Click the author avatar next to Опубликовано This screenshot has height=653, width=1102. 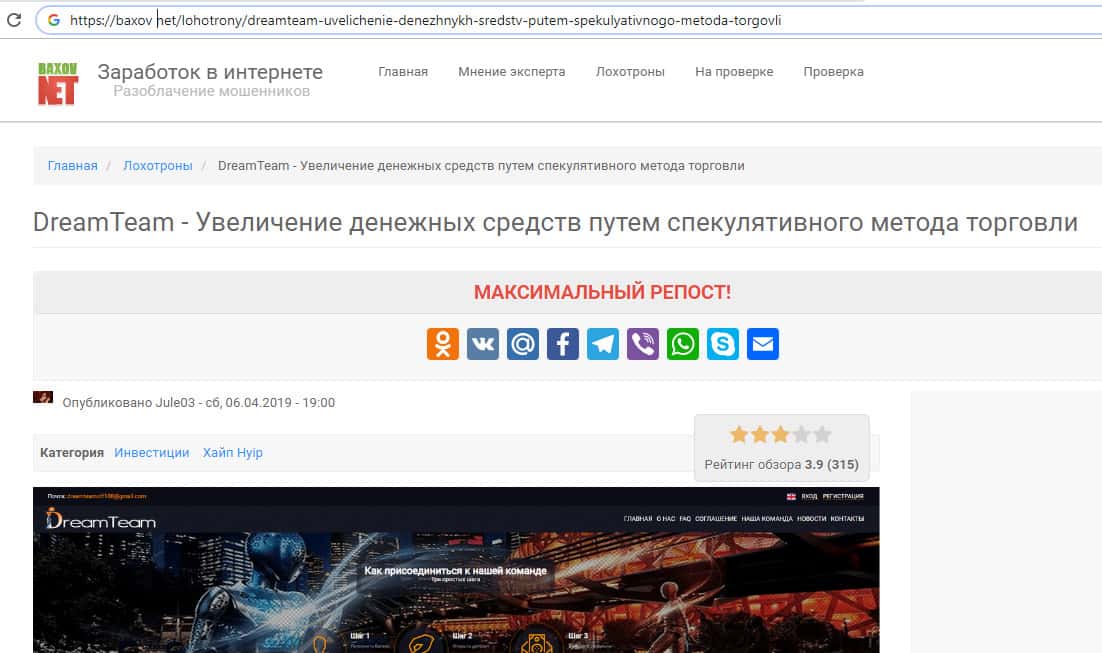pyautogui.click(x=43, y=397)
